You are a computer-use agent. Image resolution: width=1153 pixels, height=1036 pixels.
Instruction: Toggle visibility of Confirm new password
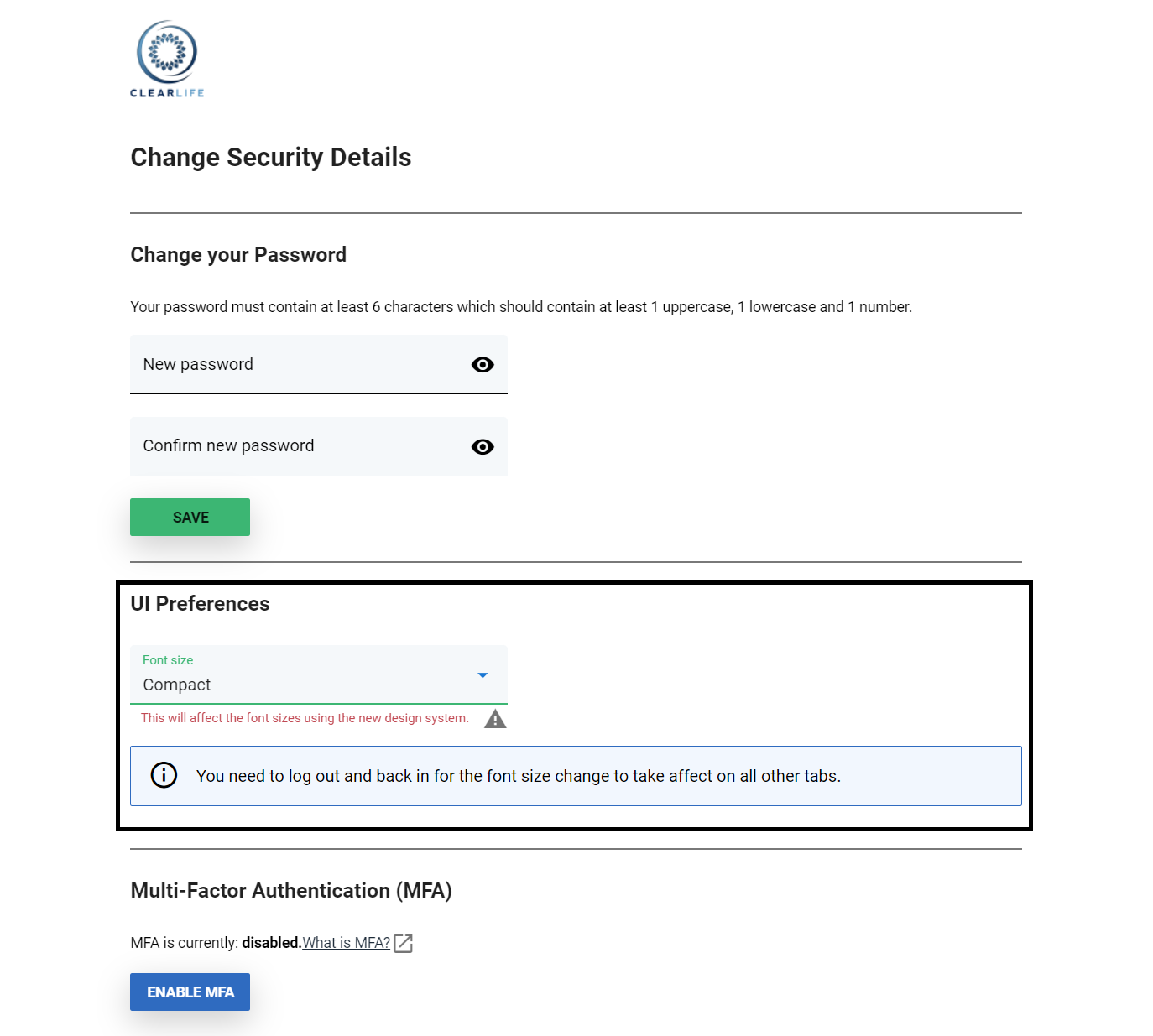tap(483, 447)
